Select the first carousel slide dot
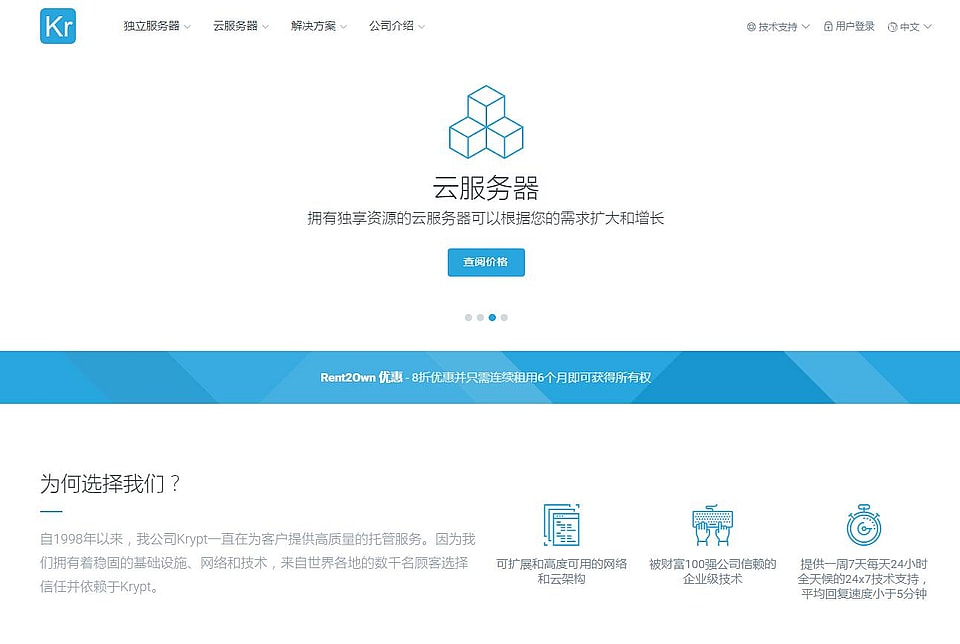This screenshot has height=644, width=960. click(x=468, y=317)
